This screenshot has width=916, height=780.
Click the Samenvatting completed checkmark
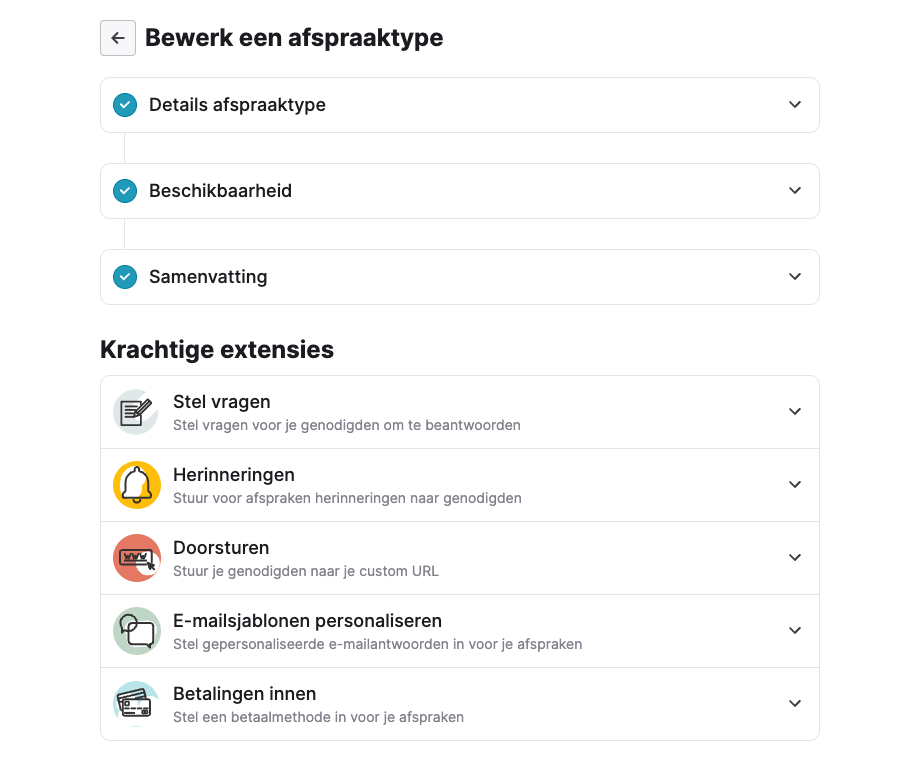(x=125, y=277)
